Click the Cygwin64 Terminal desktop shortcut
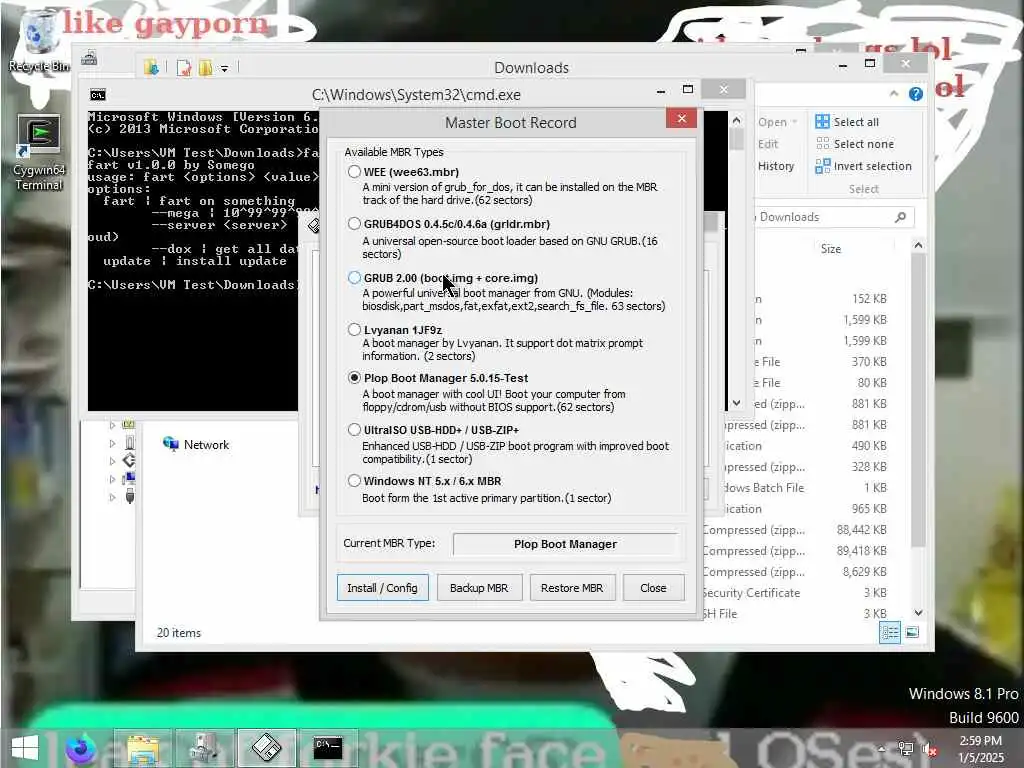Viewport: 1024px width, 768px height. [39, 153]
